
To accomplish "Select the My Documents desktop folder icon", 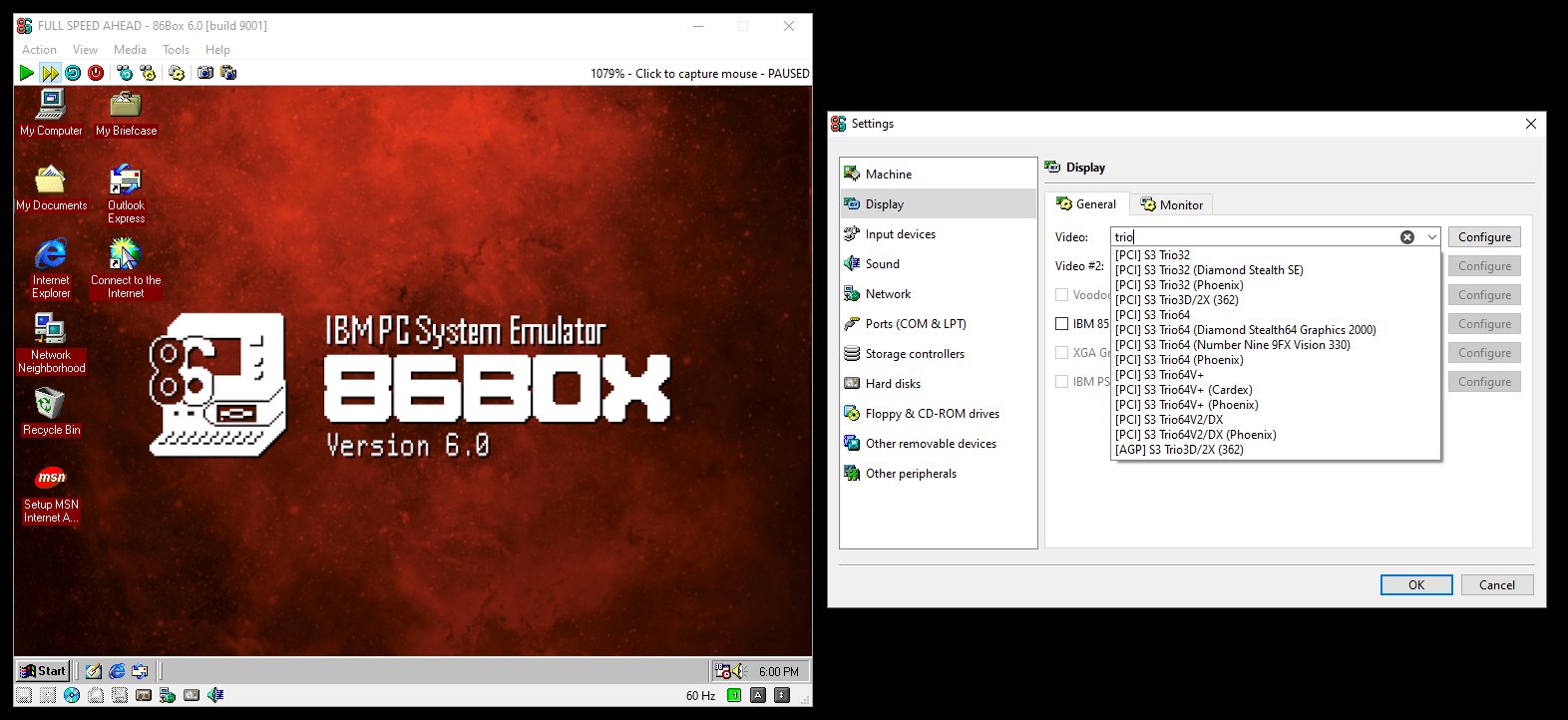I will [x=51, y=187].
